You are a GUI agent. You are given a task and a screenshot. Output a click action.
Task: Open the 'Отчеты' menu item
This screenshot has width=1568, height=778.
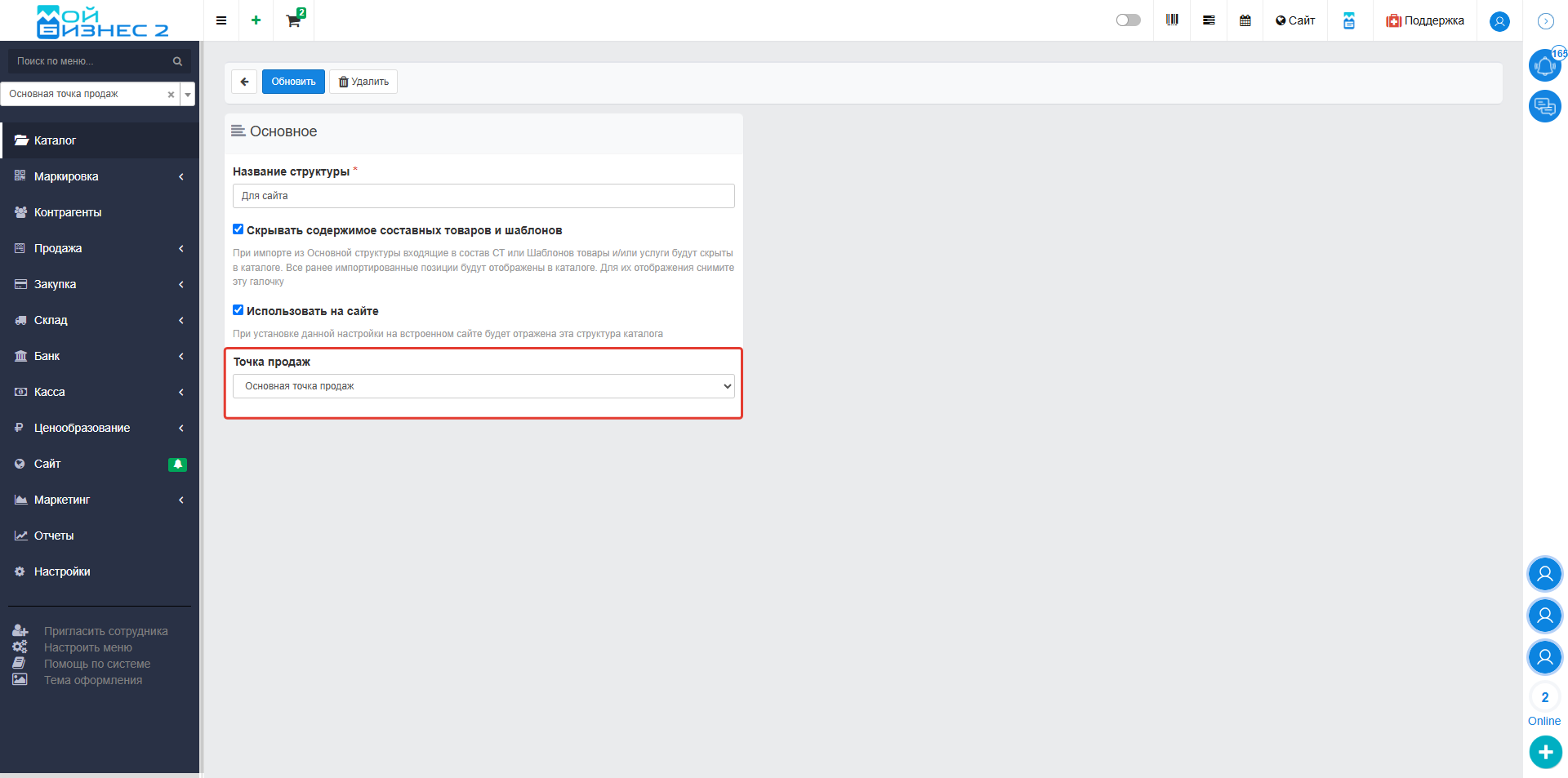tap(54, 536)
